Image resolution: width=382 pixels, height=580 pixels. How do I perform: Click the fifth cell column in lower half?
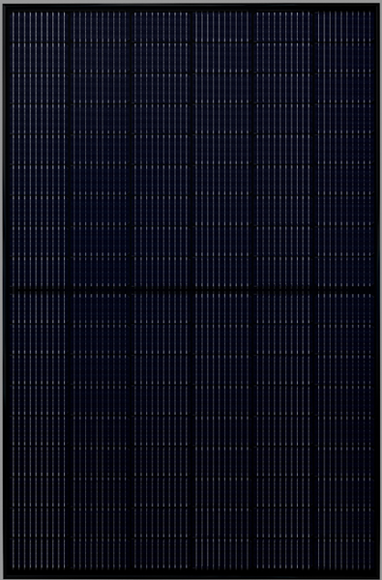coord(283,431)
